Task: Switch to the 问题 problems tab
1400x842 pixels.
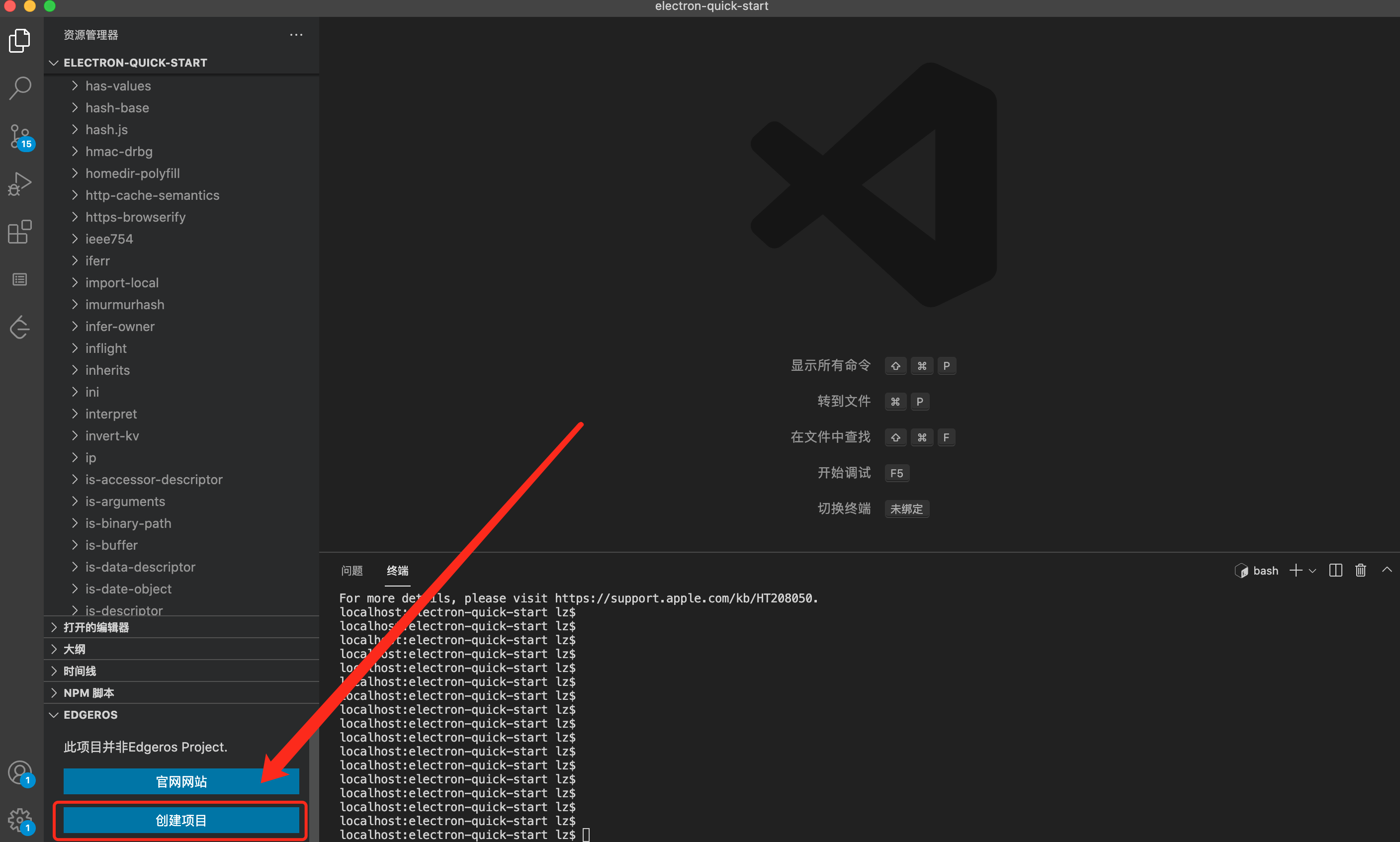Action: pyautogui.click(x=352, y=570)
